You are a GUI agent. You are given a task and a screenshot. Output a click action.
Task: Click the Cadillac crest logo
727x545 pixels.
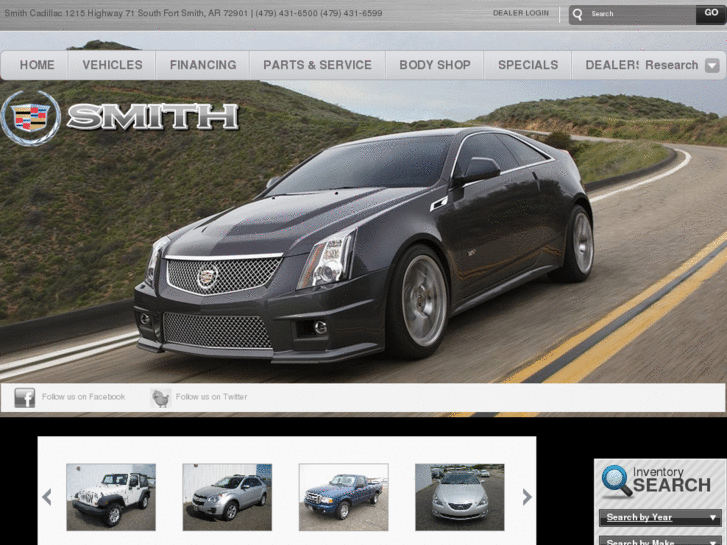pyautogui.click(x=31, y=118)
